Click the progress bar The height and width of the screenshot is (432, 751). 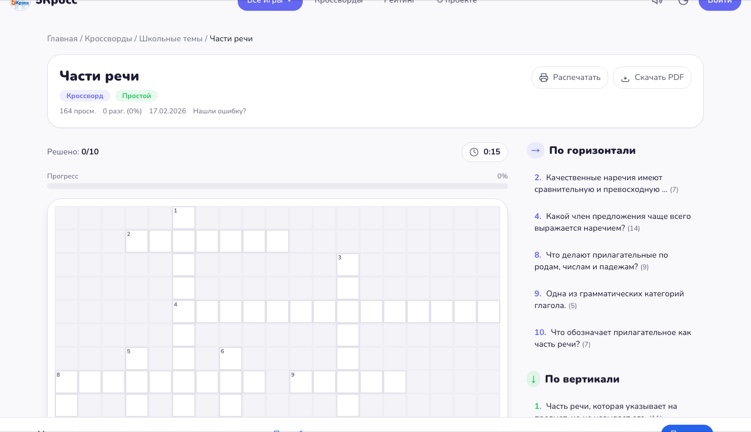pyautogui.click(x=277, y=186)
